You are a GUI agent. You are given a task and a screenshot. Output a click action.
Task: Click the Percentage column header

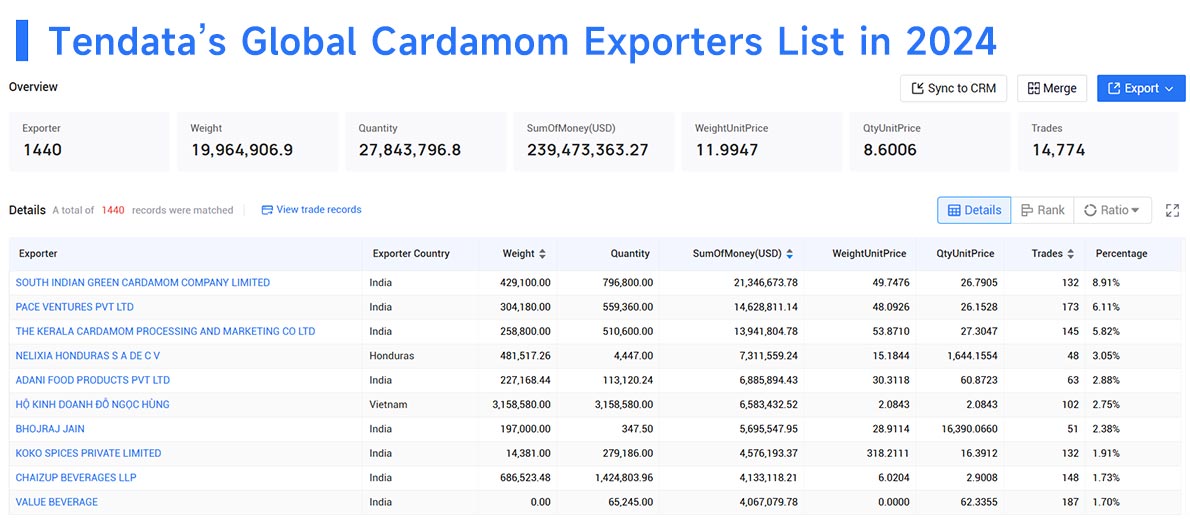[x=1121, y=254]
